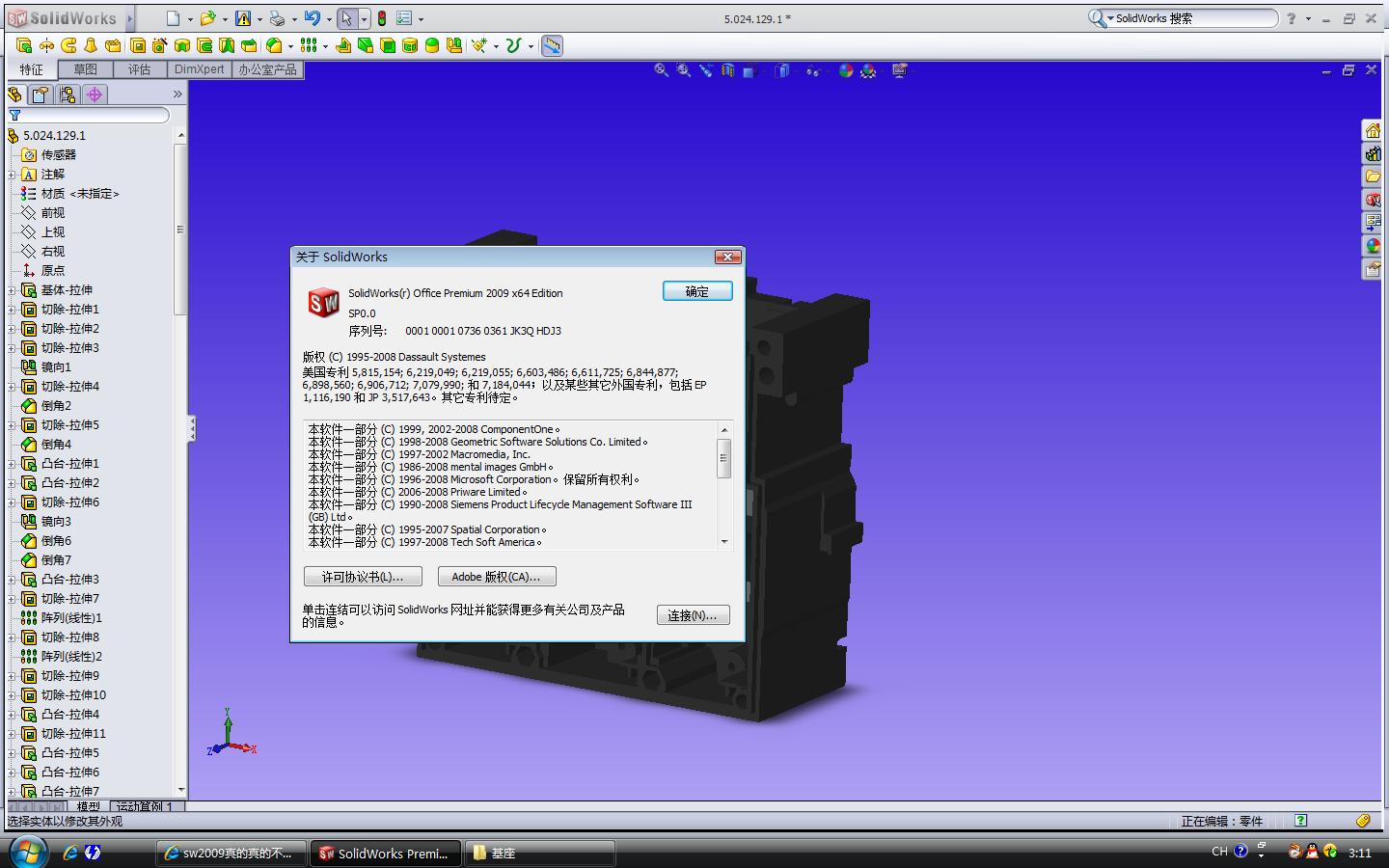Open the Appearances color ball pane icon
The width and height of the screenshot is (1389, 868).
(1373, 246)
